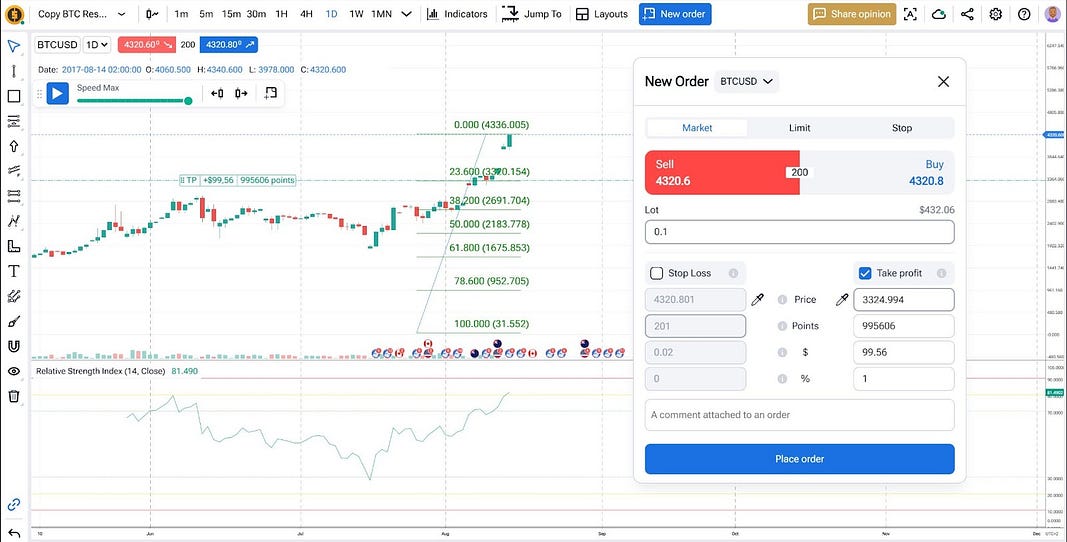Select the horizontal lines ruler tool
Screen dimensions: 1067x542
coord(14,196)
